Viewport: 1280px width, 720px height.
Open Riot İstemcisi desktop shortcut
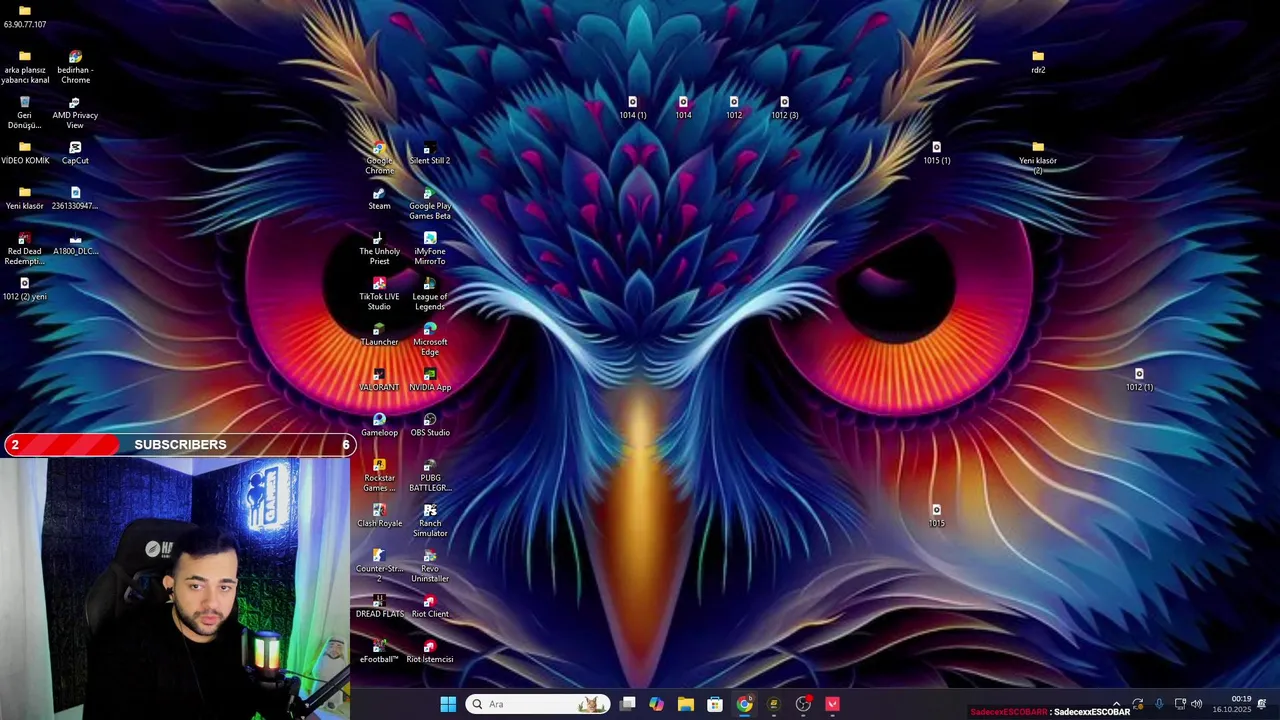429,652
